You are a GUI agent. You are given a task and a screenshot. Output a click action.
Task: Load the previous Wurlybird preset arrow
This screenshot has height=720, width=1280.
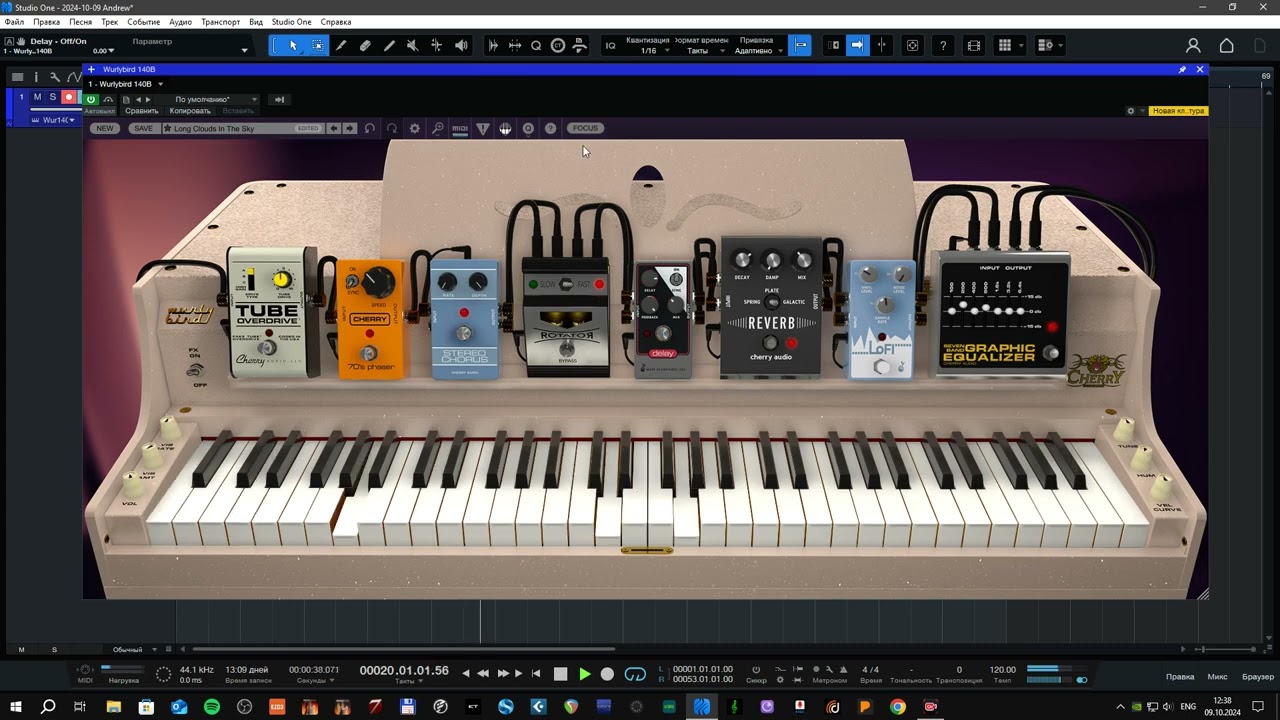(x=335, y=128)
